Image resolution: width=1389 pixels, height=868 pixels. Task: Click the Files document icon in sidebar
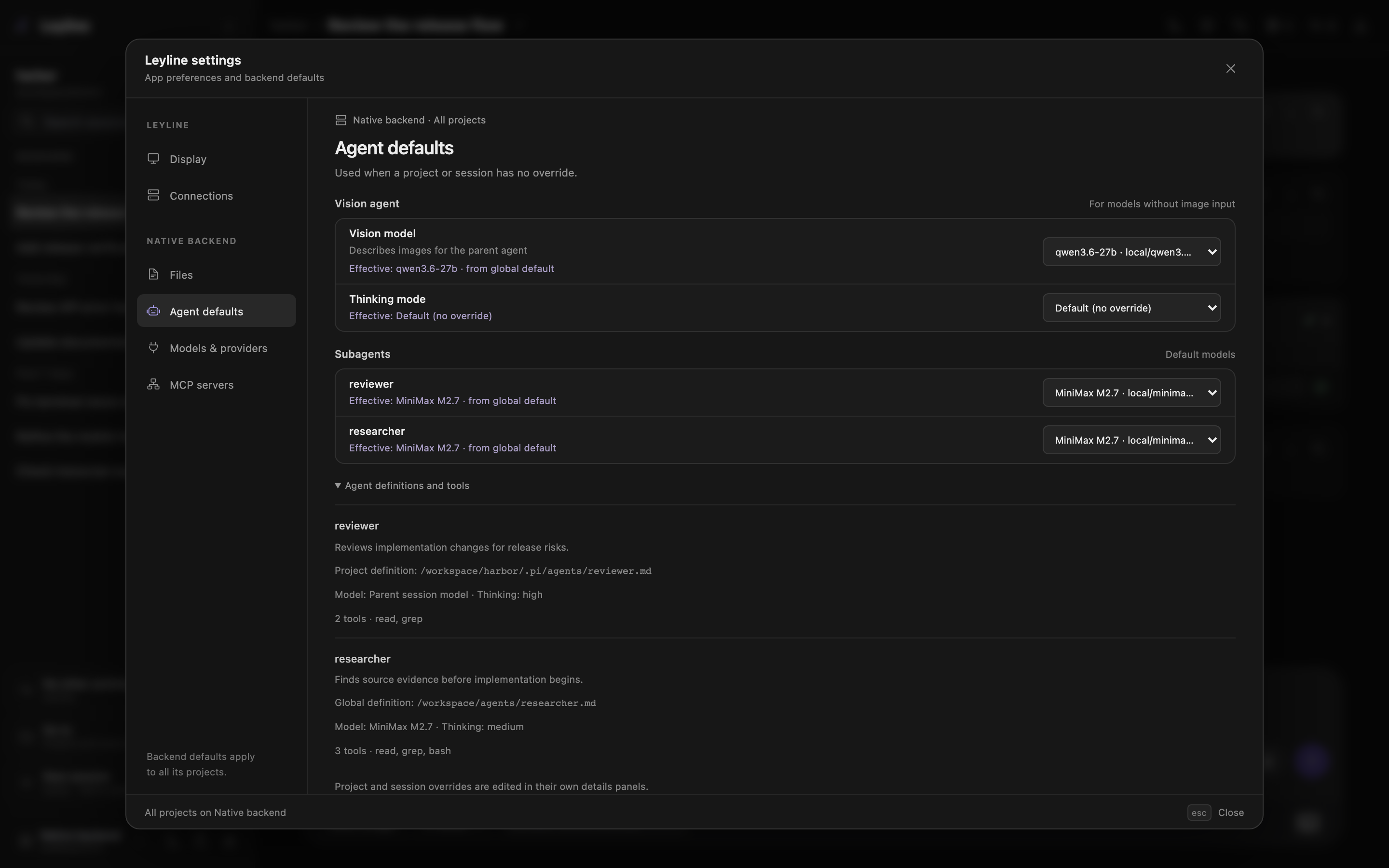[153, 274]
